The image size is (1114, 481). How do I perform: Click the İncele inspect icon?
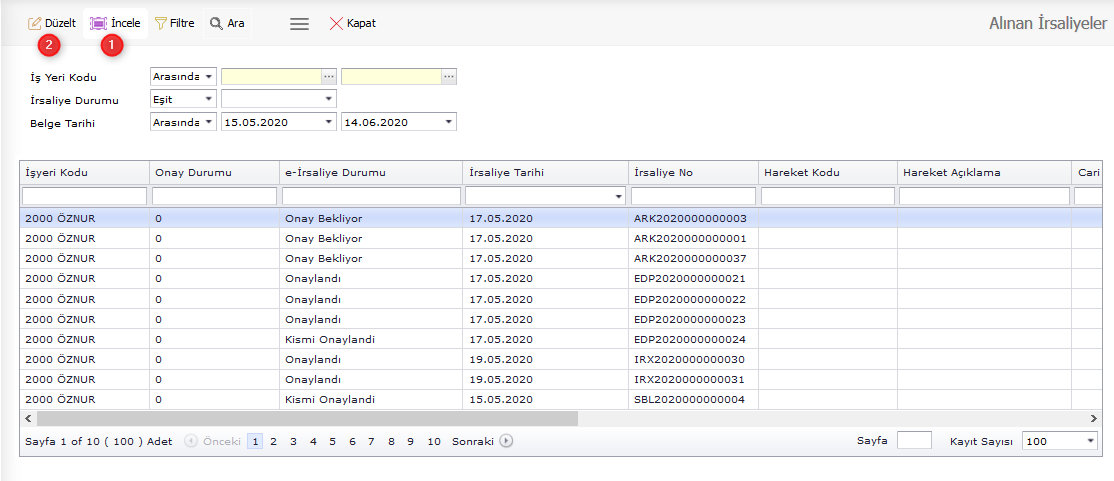(98, 23)
